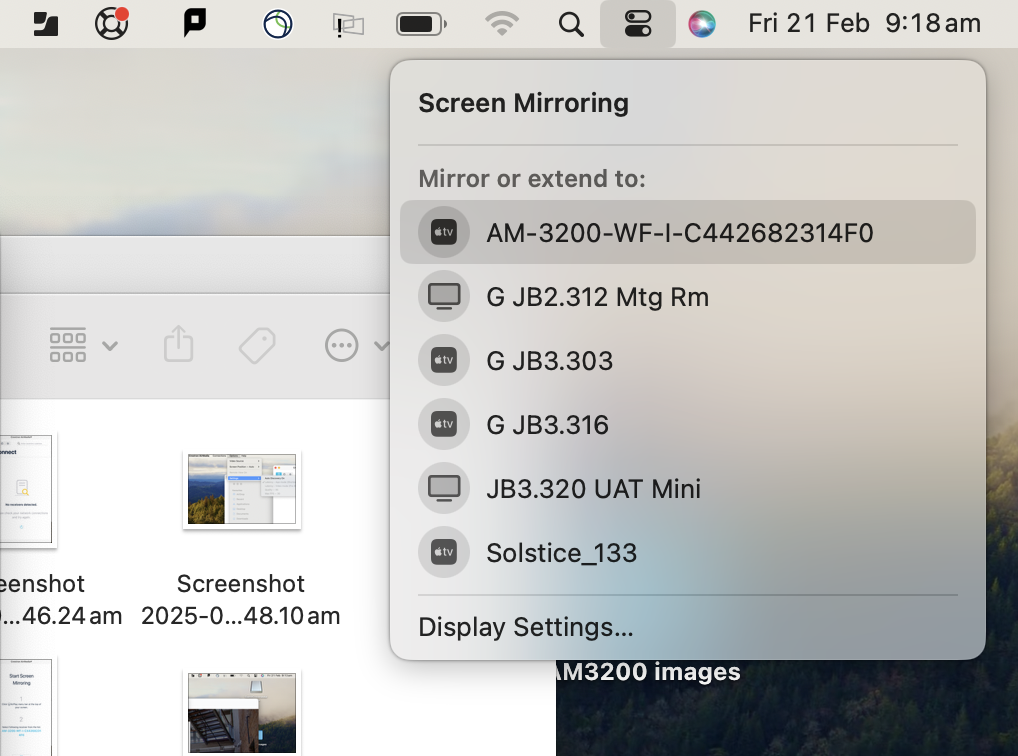
Task: Click the monitor icon beside JB3.320 UAT Mini
Action: coord(443,489)
